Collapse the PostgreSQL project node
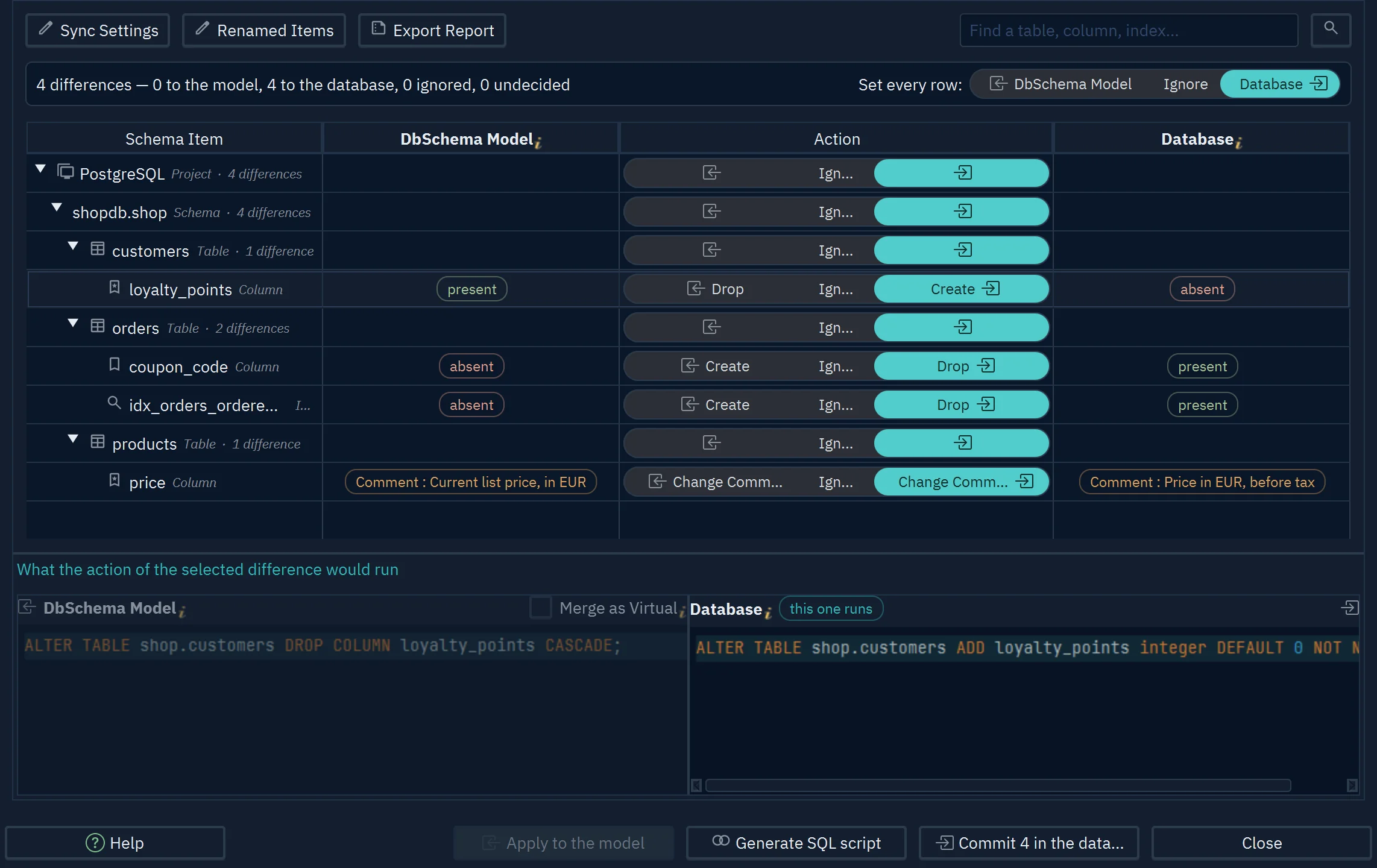 tap(40, 169)
